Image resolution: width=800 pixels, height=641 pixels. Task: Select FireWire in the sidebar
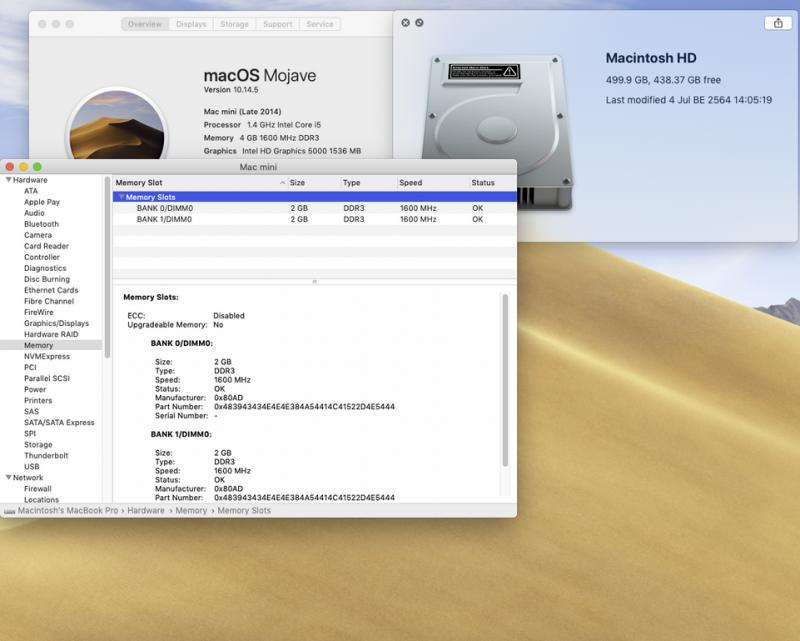[x=39, y=312]
